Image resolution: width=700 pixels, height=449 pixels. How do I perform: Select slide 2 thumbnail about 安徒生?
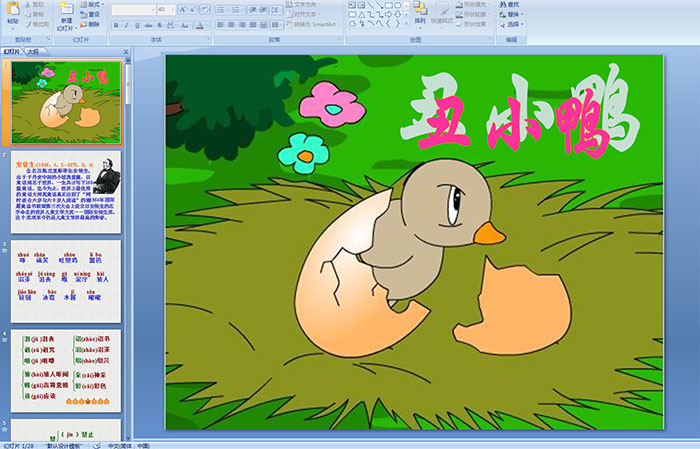(x=66, y=192)
